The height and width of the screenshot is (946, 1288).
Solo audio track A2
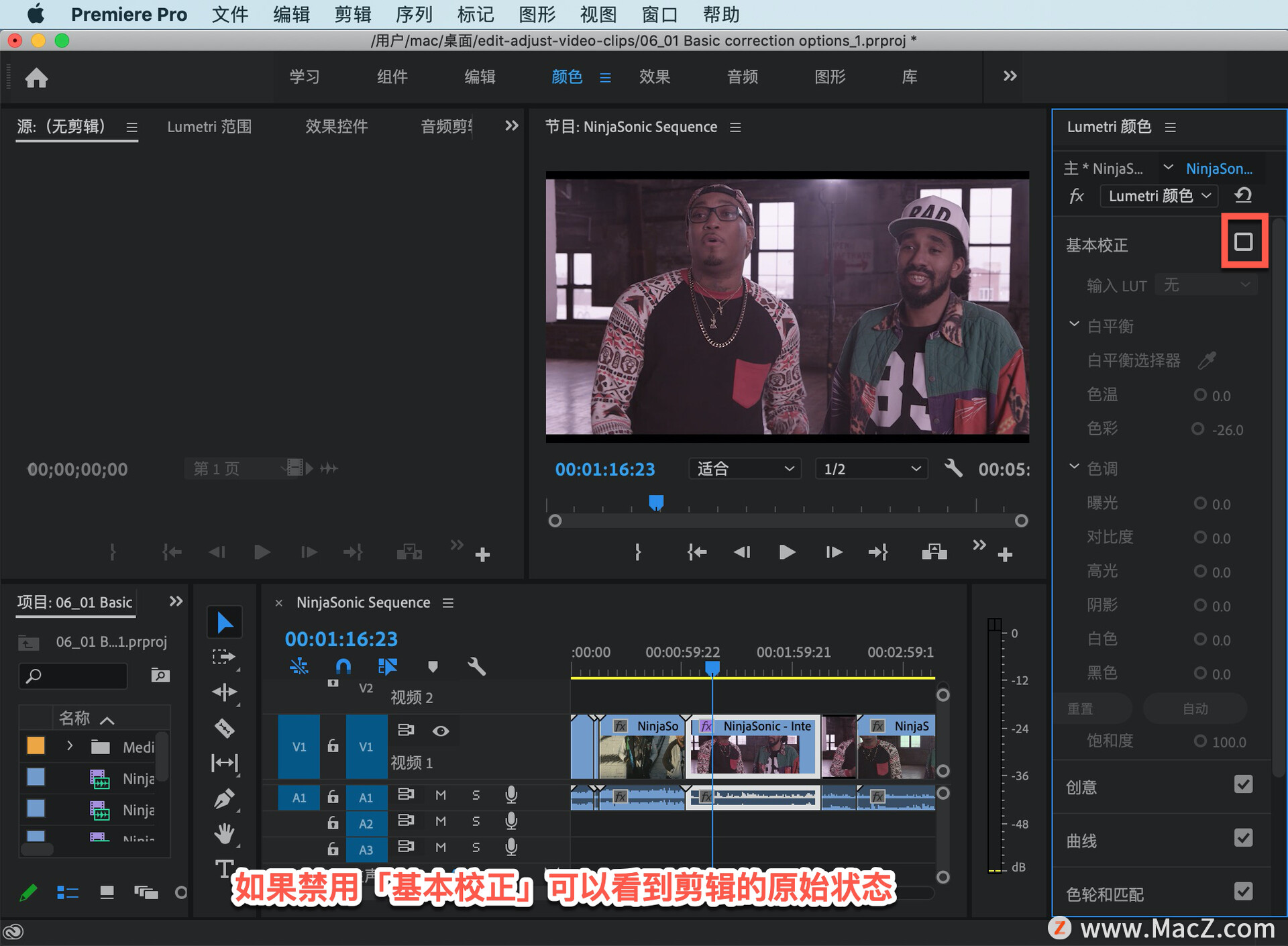pyautogui.click(x=476, y=821)
